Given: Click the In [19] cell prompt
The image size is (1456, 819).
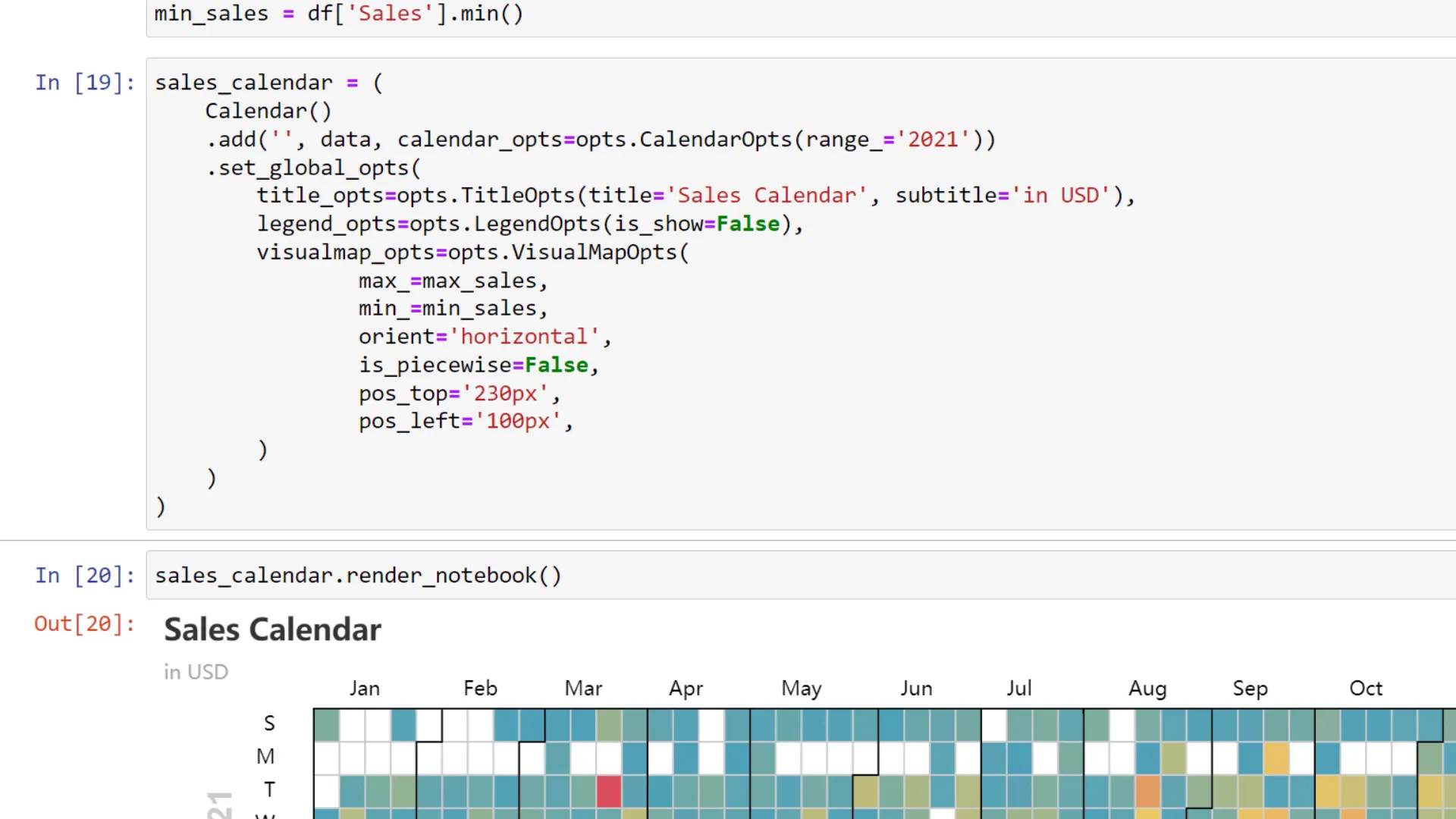Looking at the screenshot, I should point(84,83).
